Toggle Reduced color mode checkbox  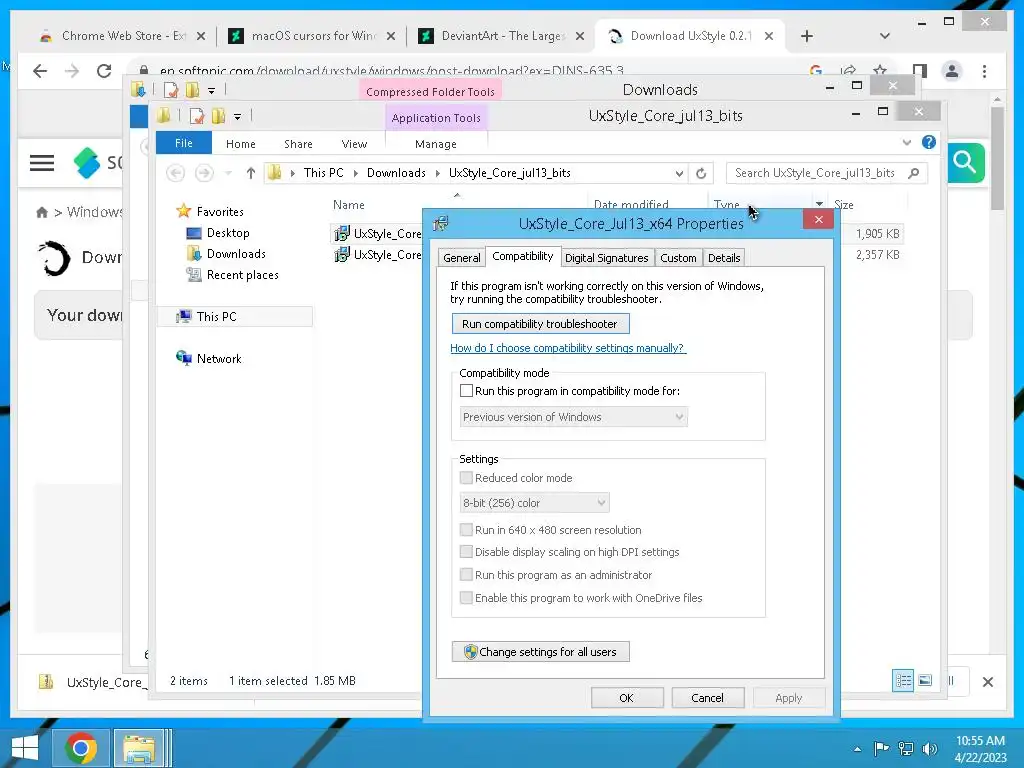(466, 478)
